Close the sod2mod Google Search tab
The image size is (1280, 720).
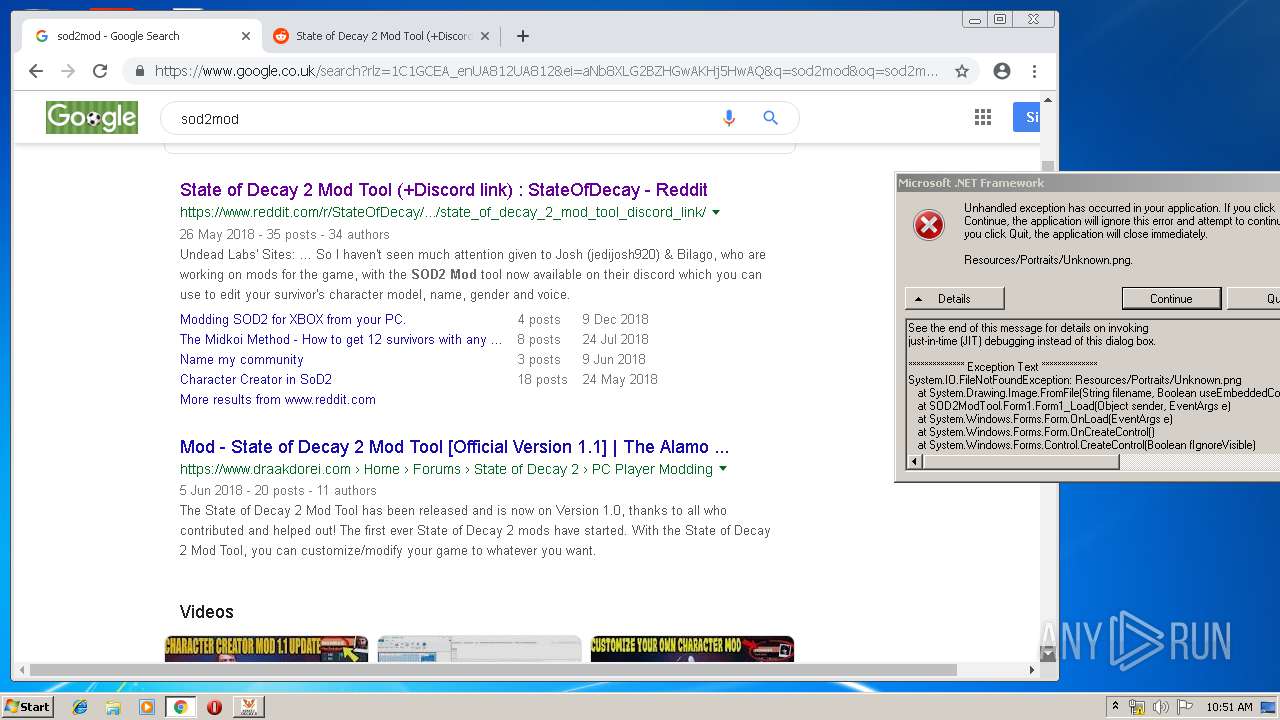(246, 36)
